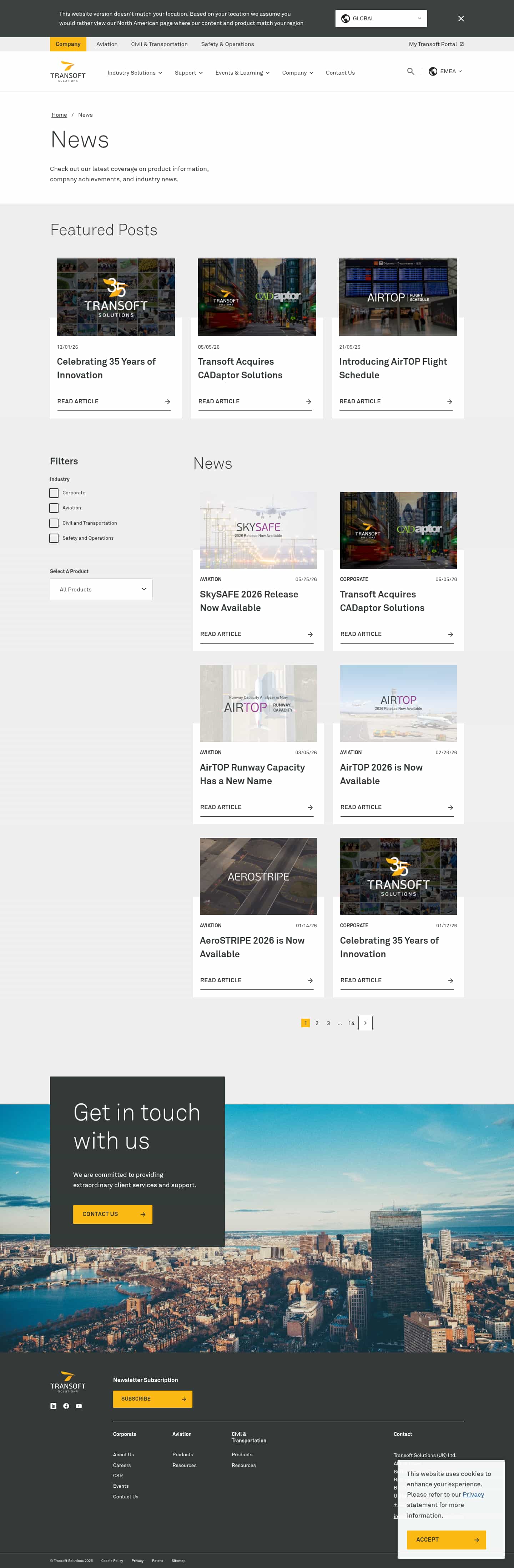Viewport: 514px width, 1568px height.
Task: Open the search magnifier icon
Action: coord(410,71)
